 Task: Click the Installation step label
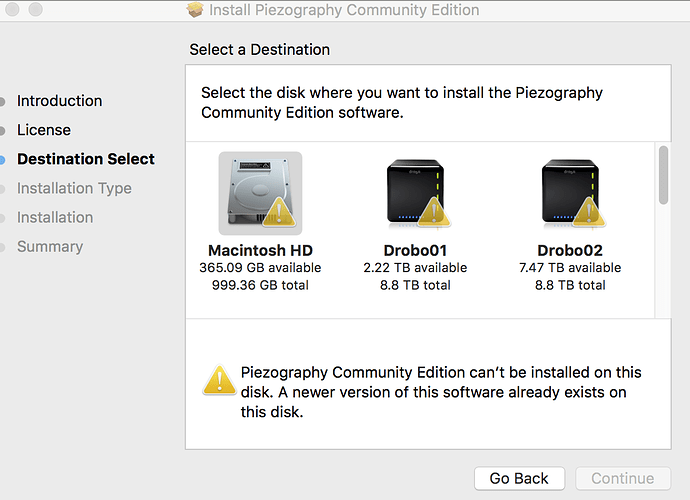55,217
